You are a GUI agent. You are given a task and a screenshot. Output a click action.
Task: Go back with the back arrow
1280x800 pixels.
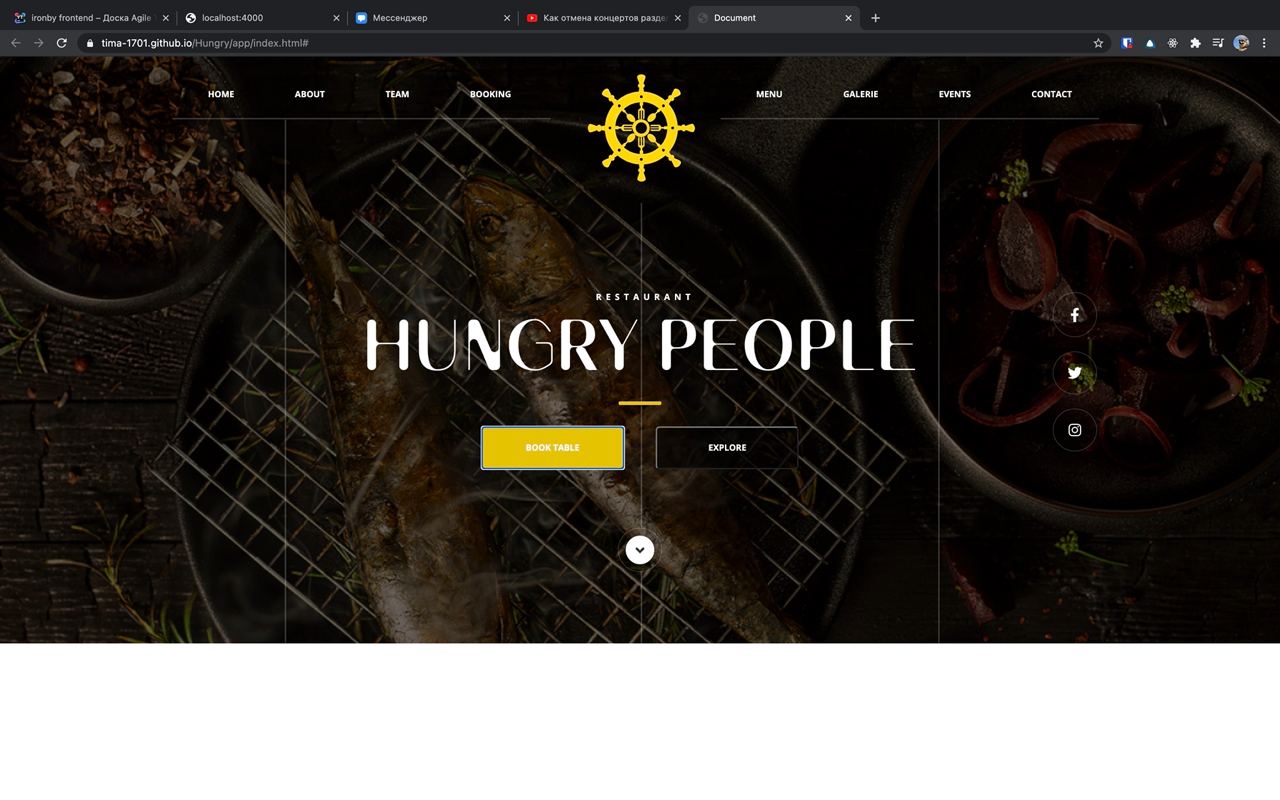[15, 43]
